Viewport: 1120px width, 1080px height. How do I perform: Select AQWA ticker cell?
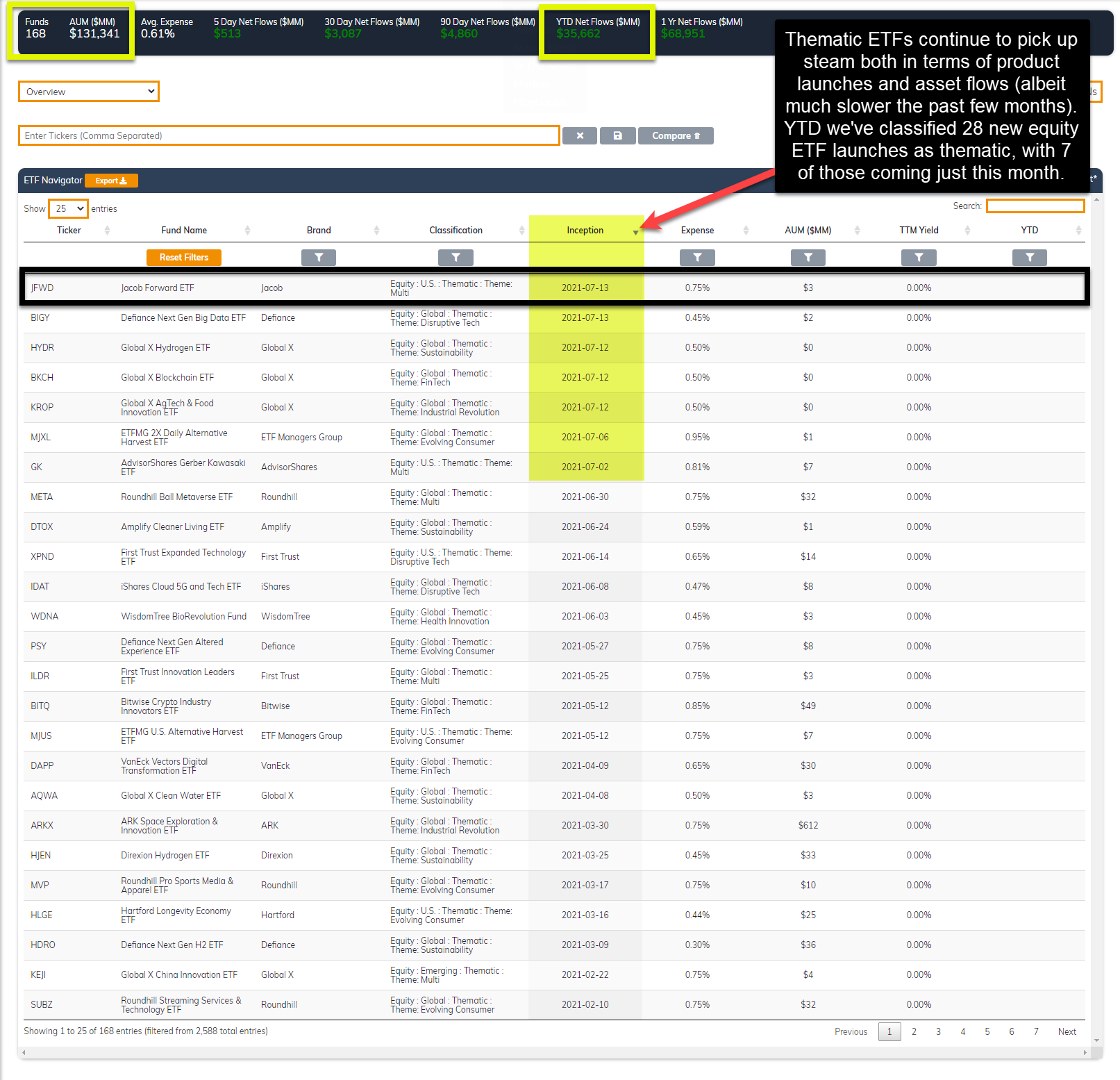coord(44,796)
